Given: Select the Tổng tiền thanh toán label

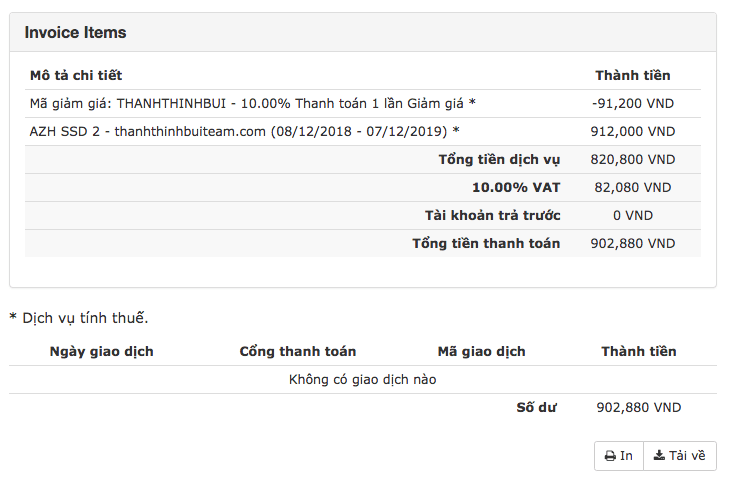Looking at the screenshot, I should (486, 243).
